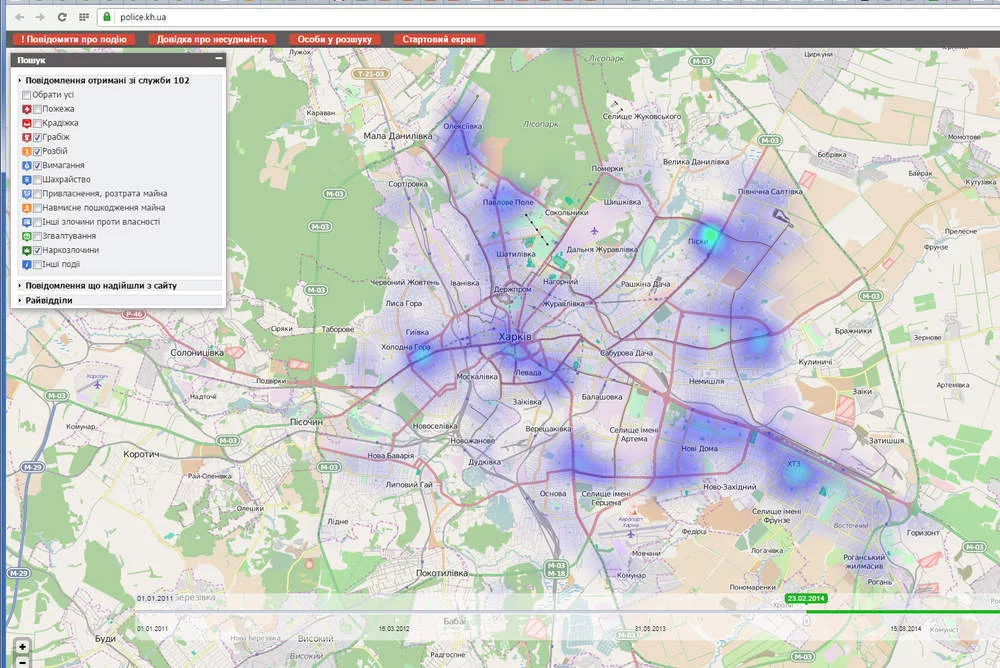Uncheck the Розбій checkbox
The image size is (1000, 668).
(x=38, y=151)
